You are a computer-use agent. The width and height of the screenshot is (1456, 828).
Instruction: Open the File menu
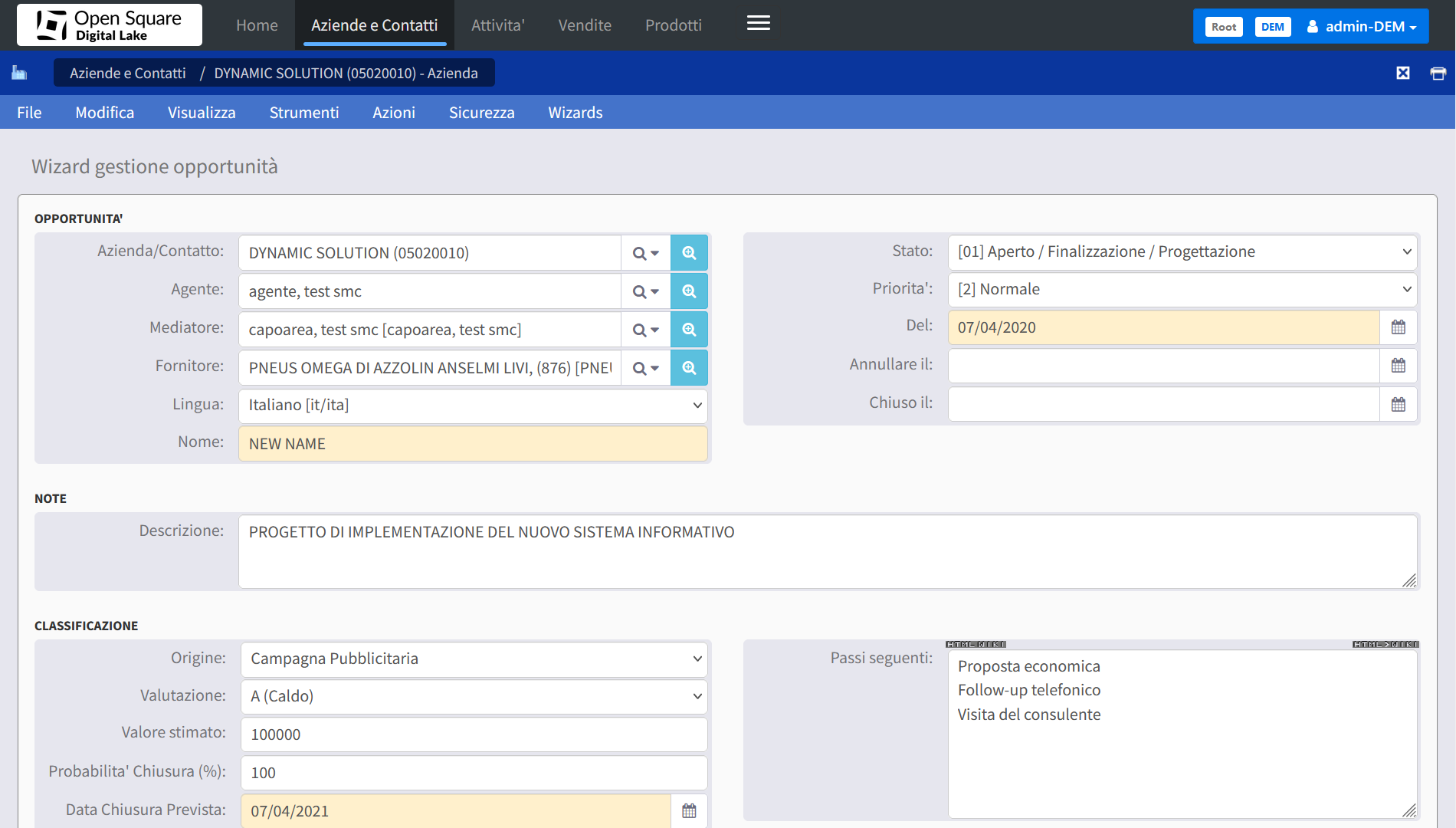(29, 113)
